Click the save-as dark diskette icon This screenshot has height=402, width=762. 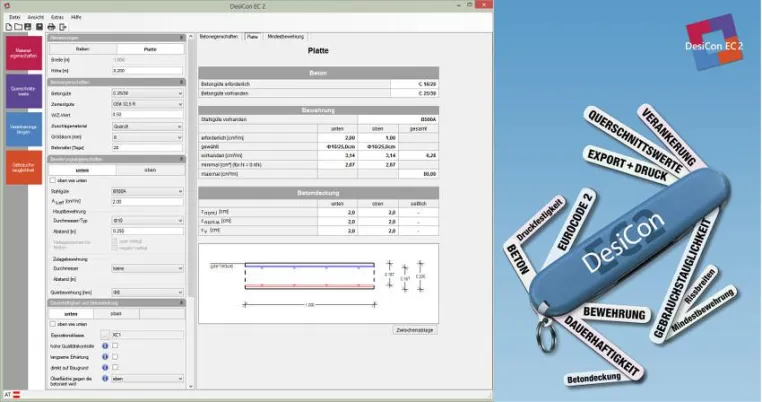(39, 27)
